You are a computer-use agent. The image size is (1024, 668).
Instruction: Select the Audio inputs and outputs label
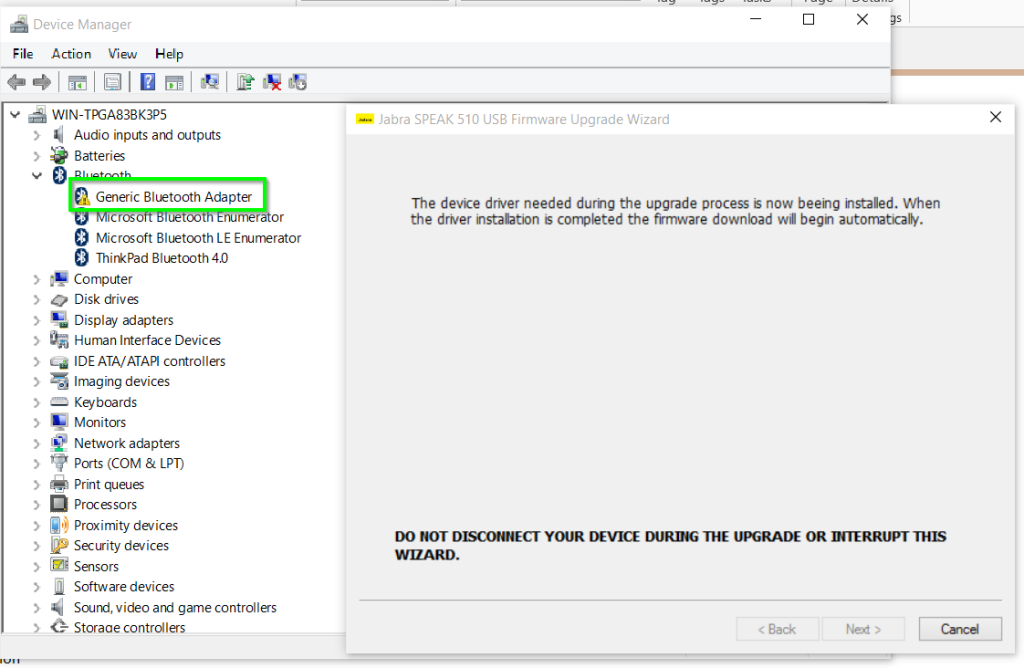[x=147, y=135]
